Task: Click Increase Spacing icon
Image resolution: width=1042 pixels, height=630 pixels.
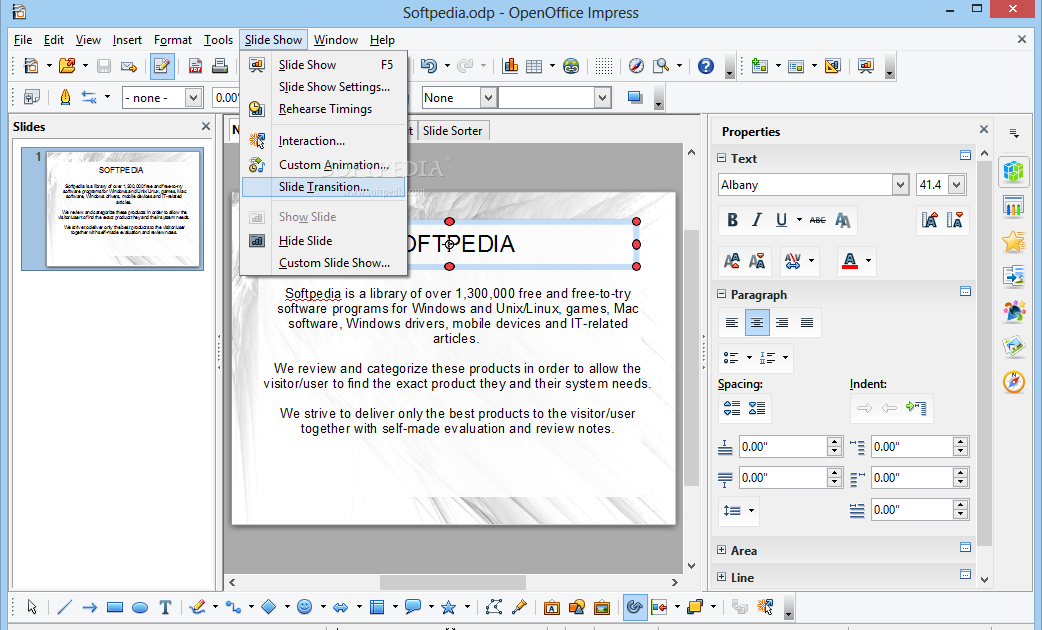Action: (732, 408)
